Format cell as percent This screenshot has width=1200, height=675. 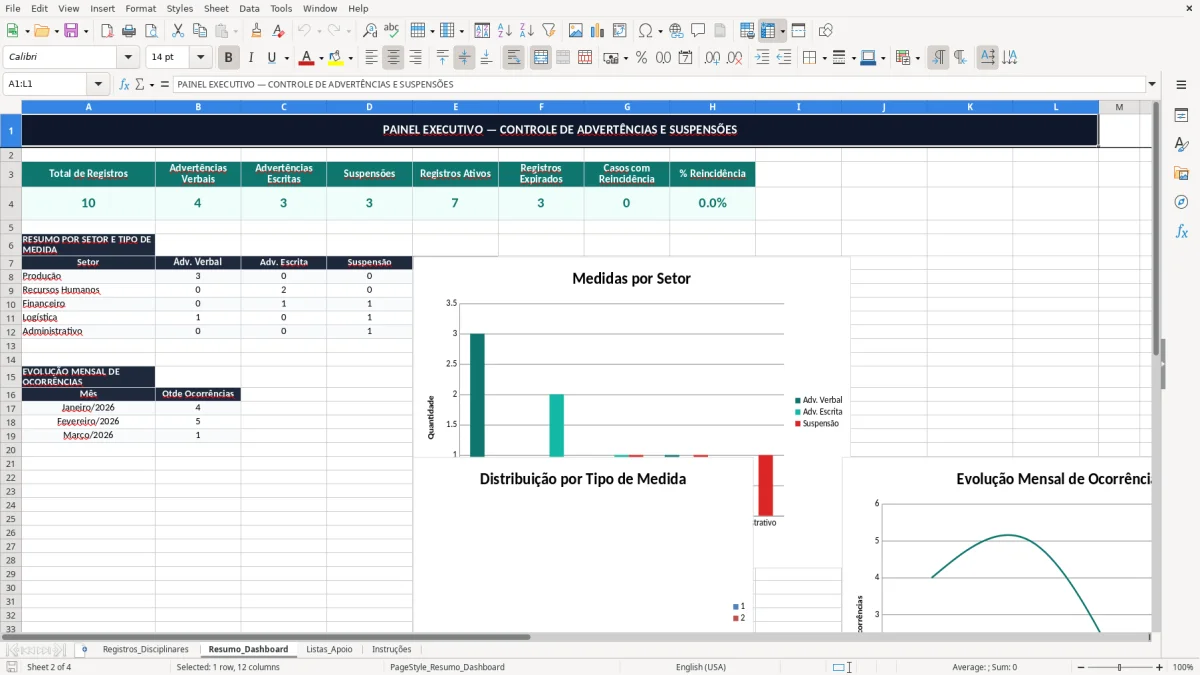pyautogui.click(x=641, y=58)
